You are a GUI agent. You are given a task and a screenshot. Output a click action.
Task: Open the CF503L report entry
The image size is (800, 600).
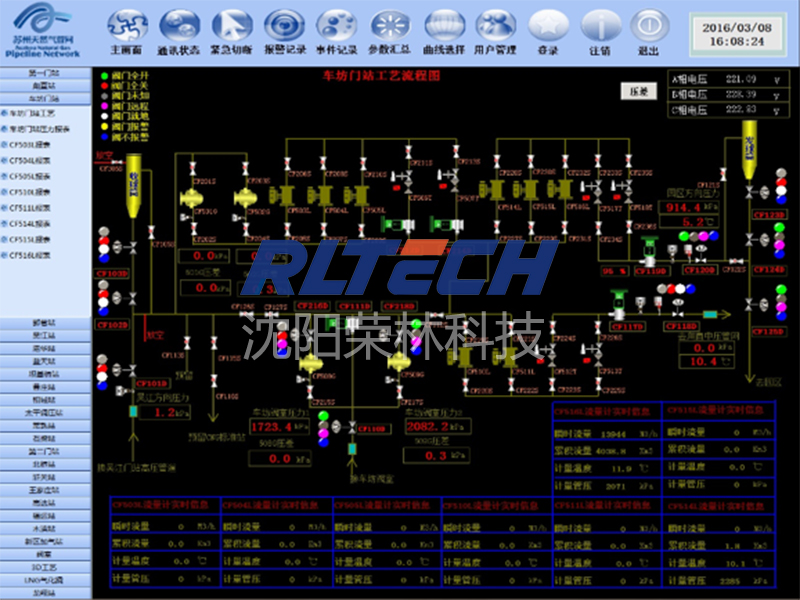[29, 145]
